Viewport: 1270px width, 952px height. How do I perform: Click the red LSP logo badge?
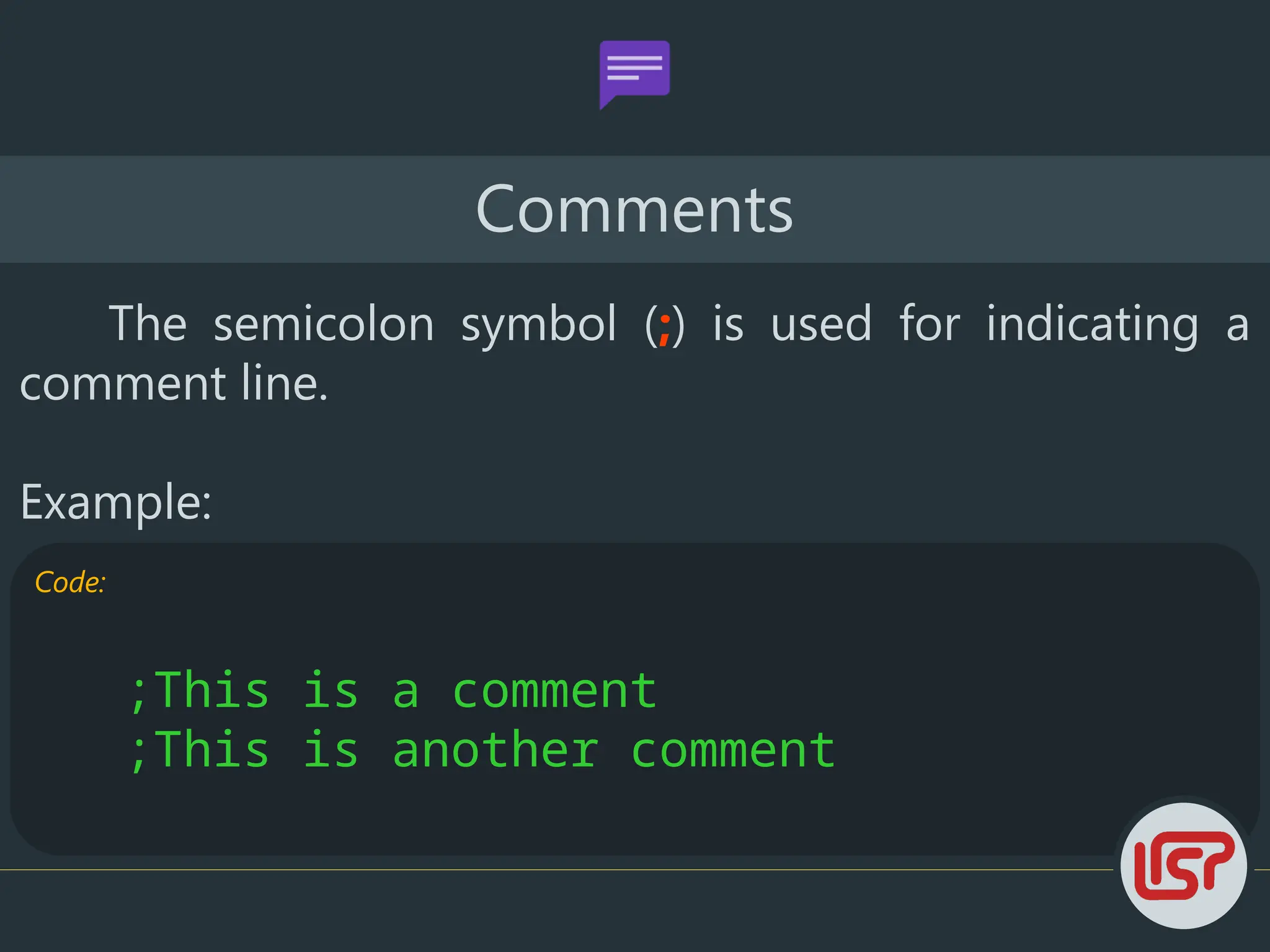(x=1183, y=865)
